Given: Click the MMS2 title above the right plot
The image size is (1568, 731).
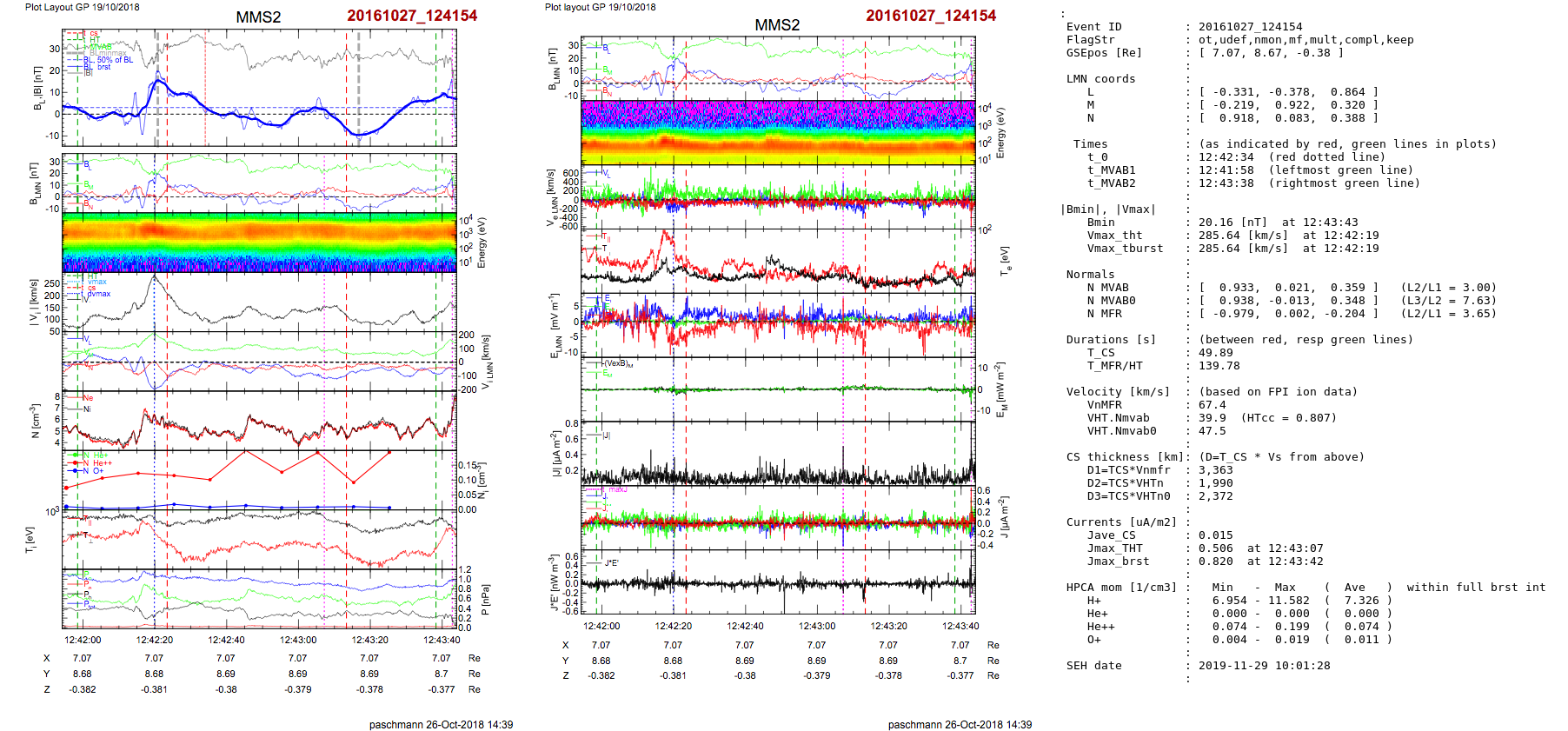Looking at the screenshot, I should click(x=776, y=25).
